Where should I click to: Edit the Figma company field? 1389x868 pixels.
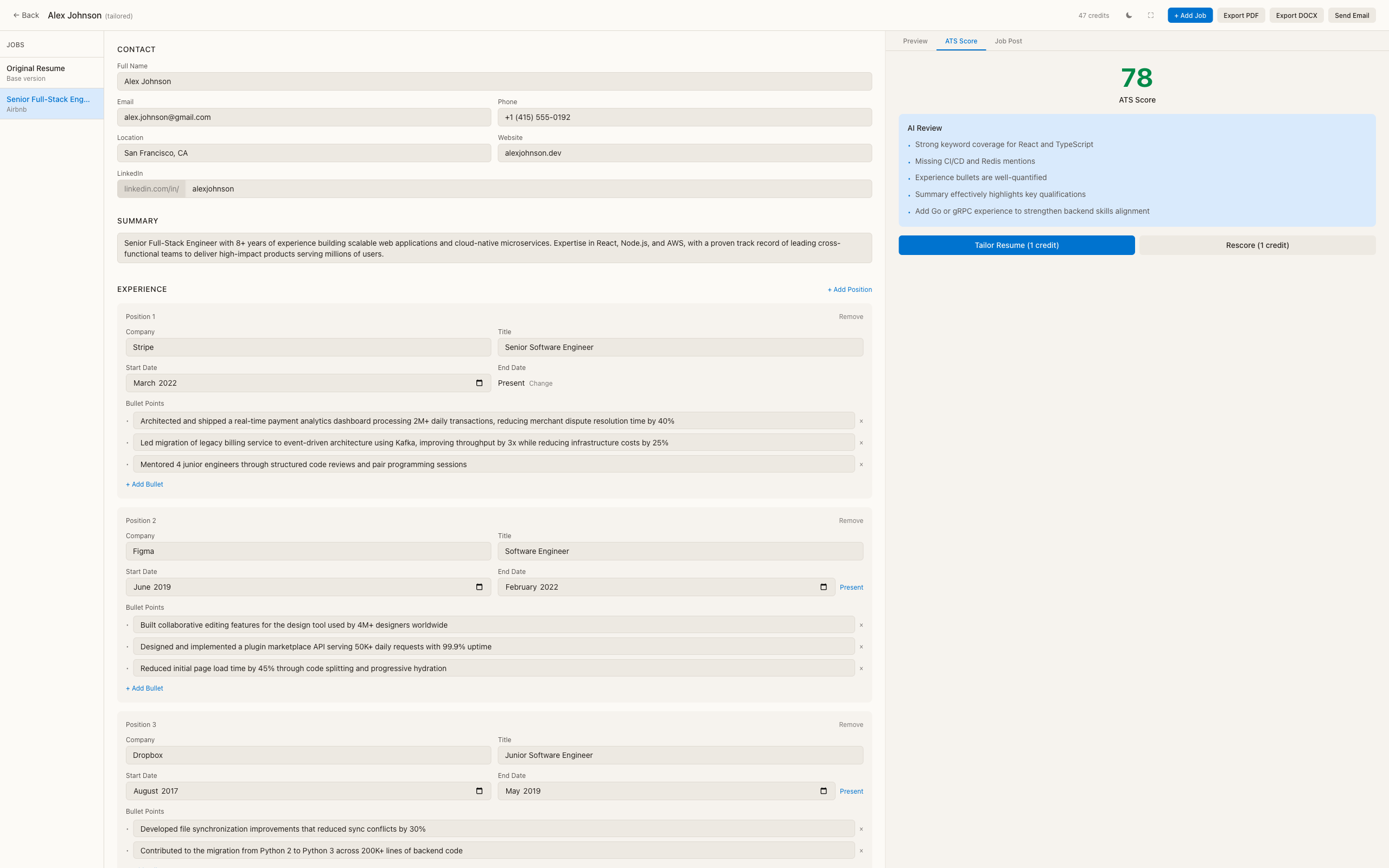coord(308,551)
